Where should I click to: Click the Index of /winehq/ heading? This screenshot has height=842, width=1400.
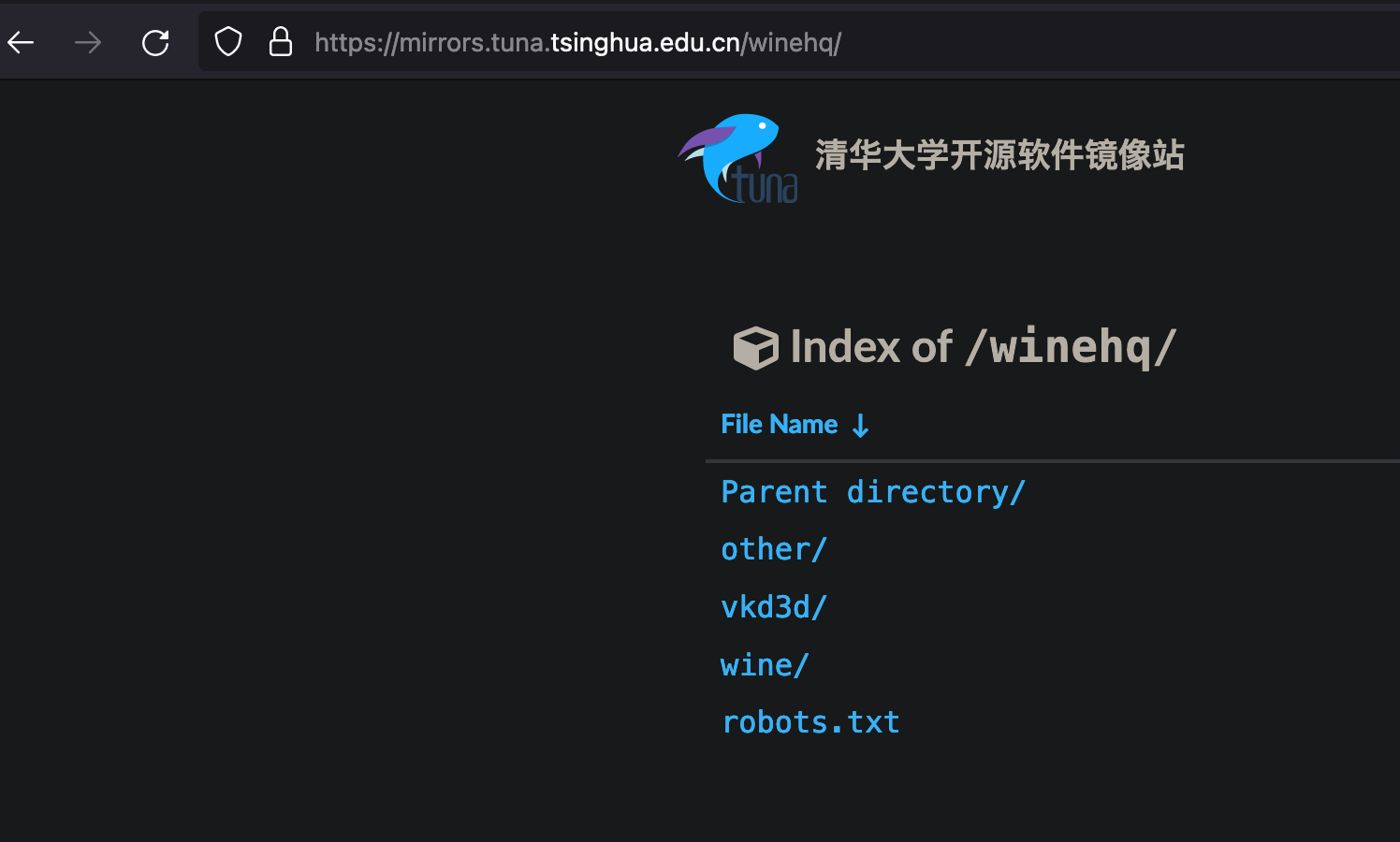982,346
